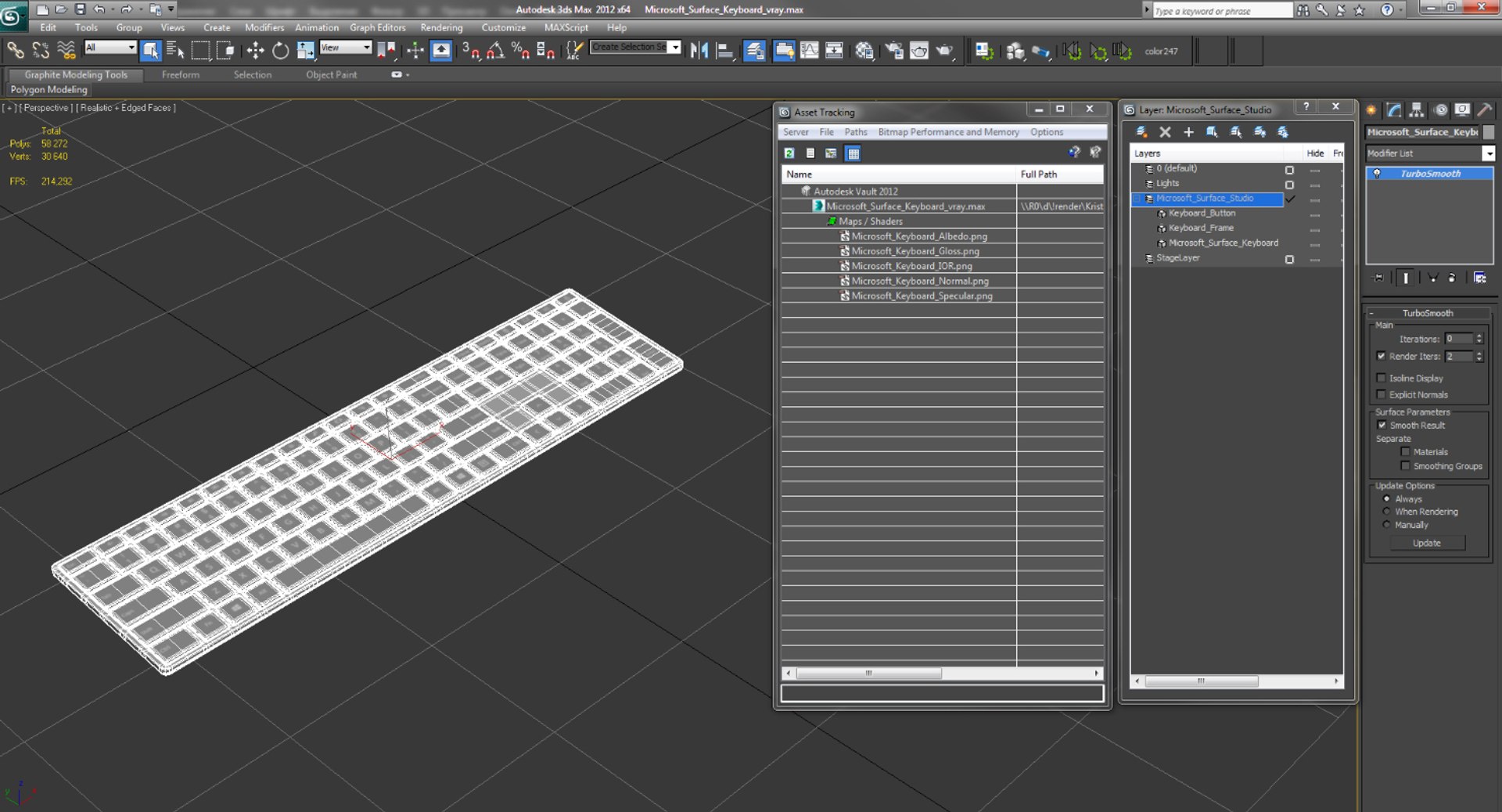Viewport: 1502px width, 812px height.
Task: Choose the Select and Move tool
Action: 255,51
